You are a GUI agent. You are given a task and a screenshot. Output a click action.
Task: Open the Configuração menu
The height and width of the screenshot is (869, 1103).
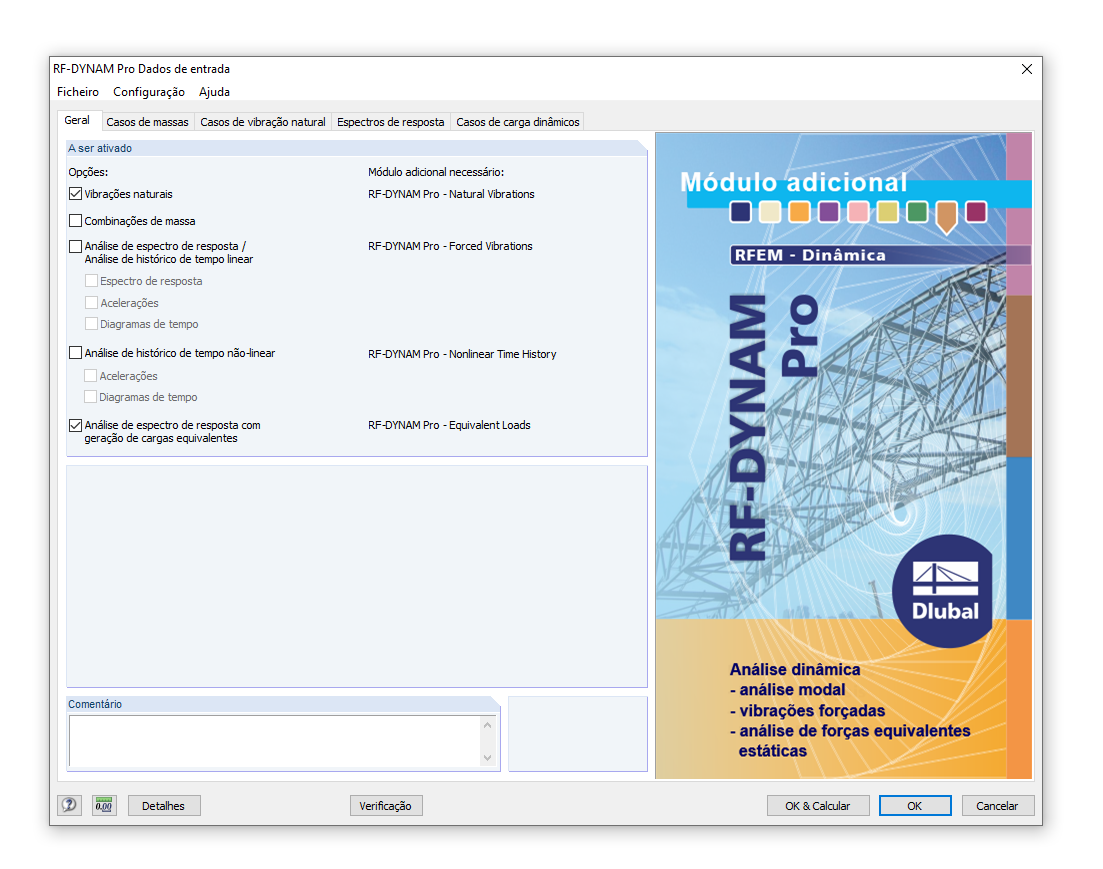[148, 91]
